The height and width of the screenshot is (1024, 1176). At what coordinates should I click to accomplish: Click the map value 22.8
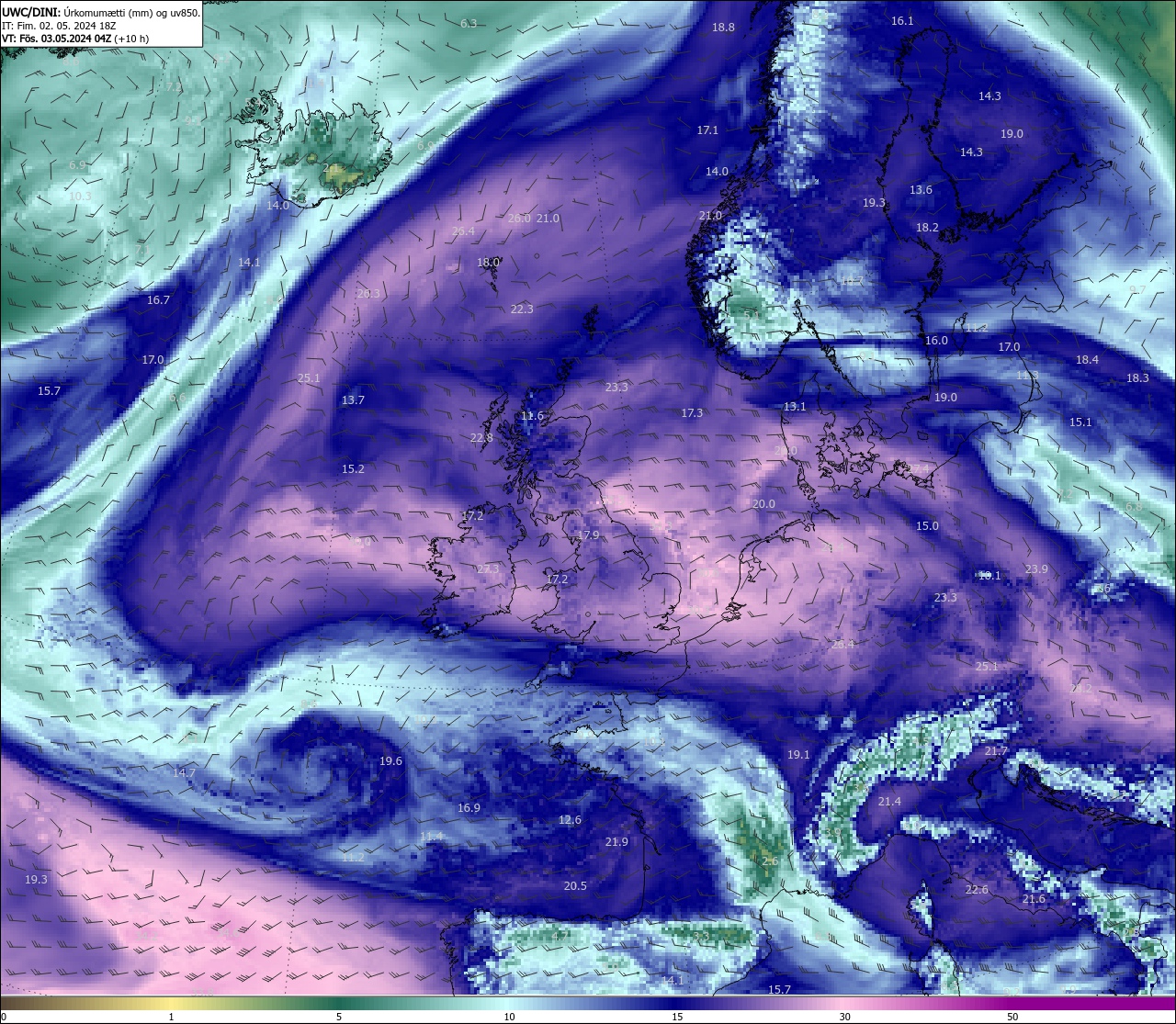481,438
